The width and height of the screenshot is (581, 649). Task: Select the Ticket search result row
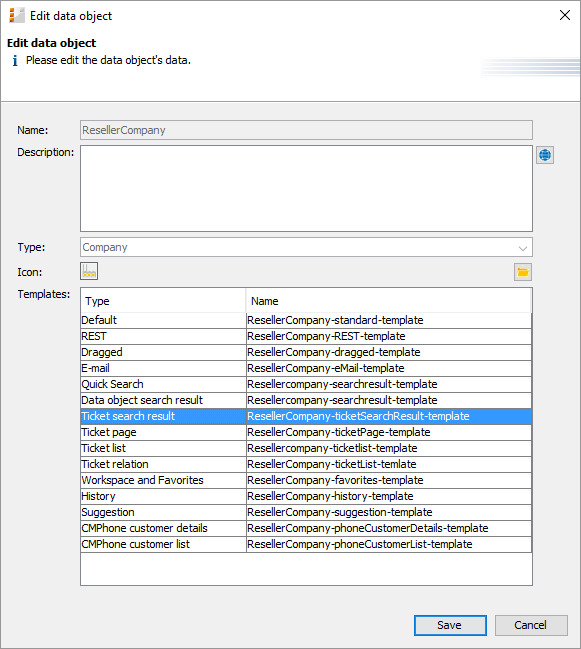pyautogui.click(x=306, y=416)
